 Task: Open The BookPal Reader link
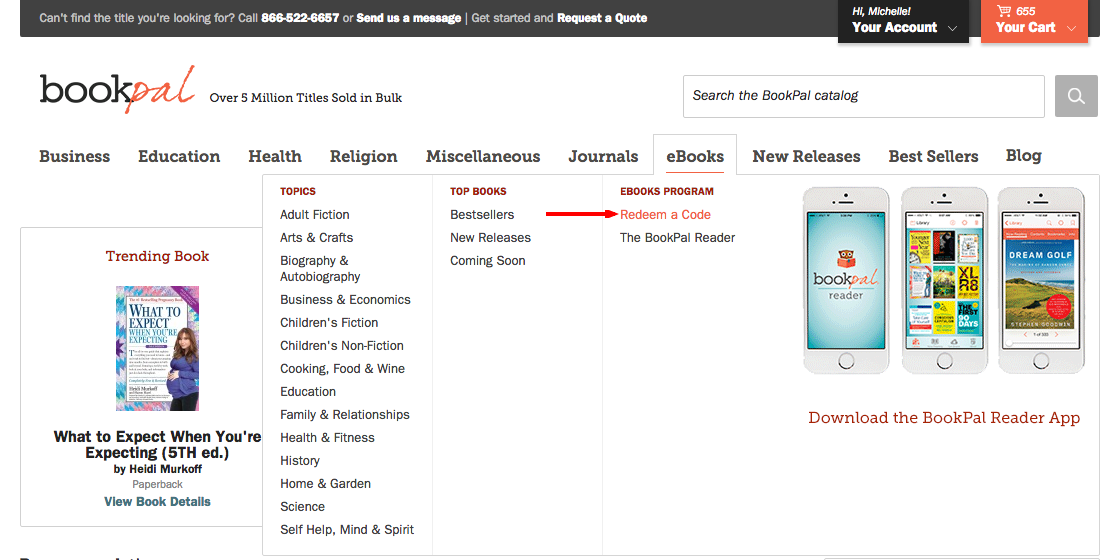[x=677, y=238]
